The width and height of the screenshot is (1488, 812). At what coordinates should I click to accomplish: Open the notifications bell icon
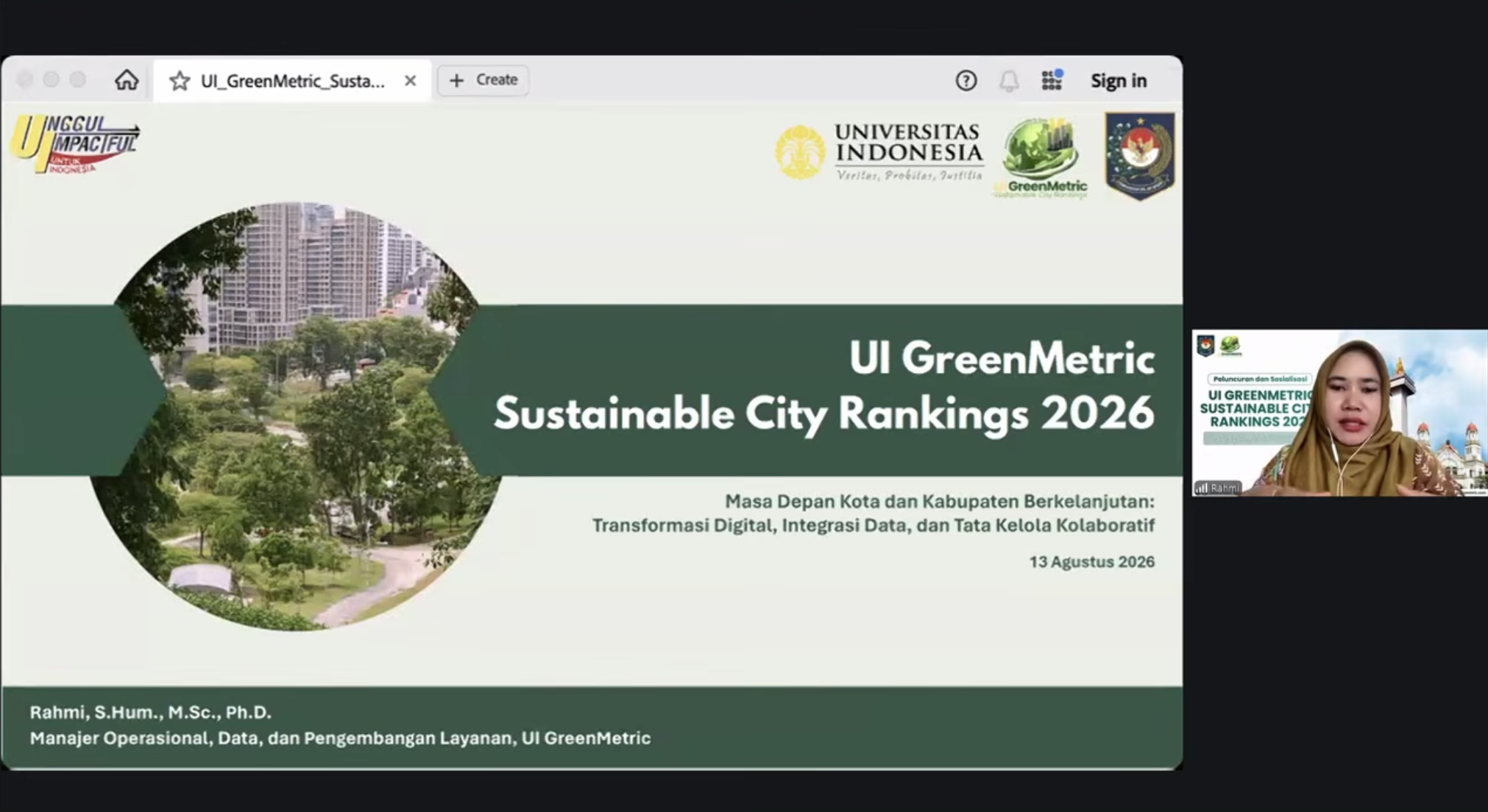pos(1008,81)
